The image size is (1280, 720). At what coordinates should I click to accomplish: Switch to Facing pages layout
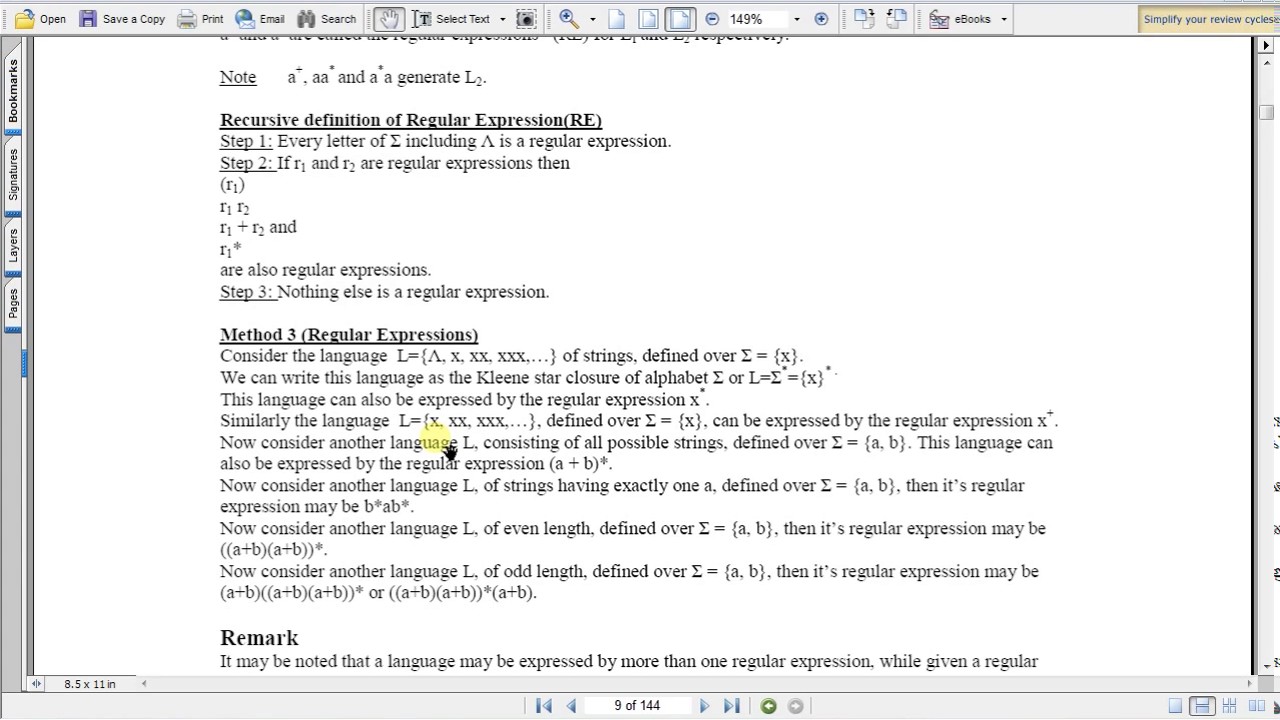1257,706
